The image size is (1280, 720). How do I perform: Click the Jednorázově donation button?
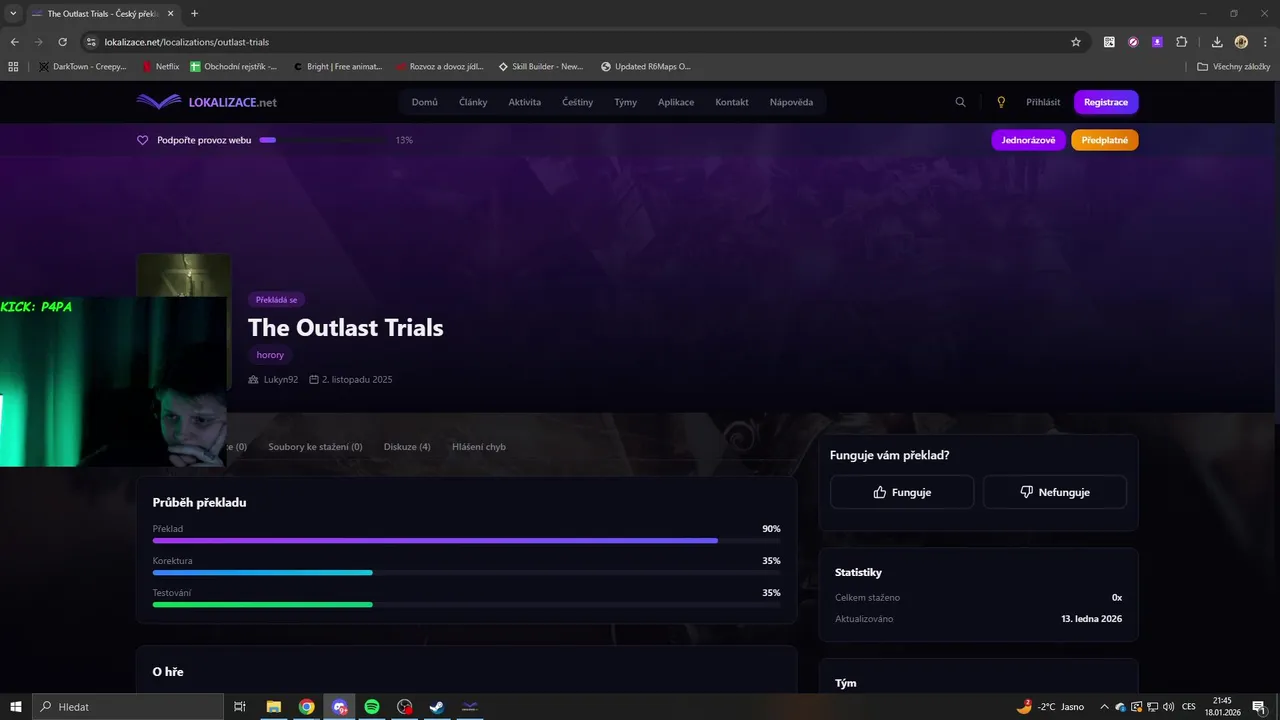point(1028,140)
